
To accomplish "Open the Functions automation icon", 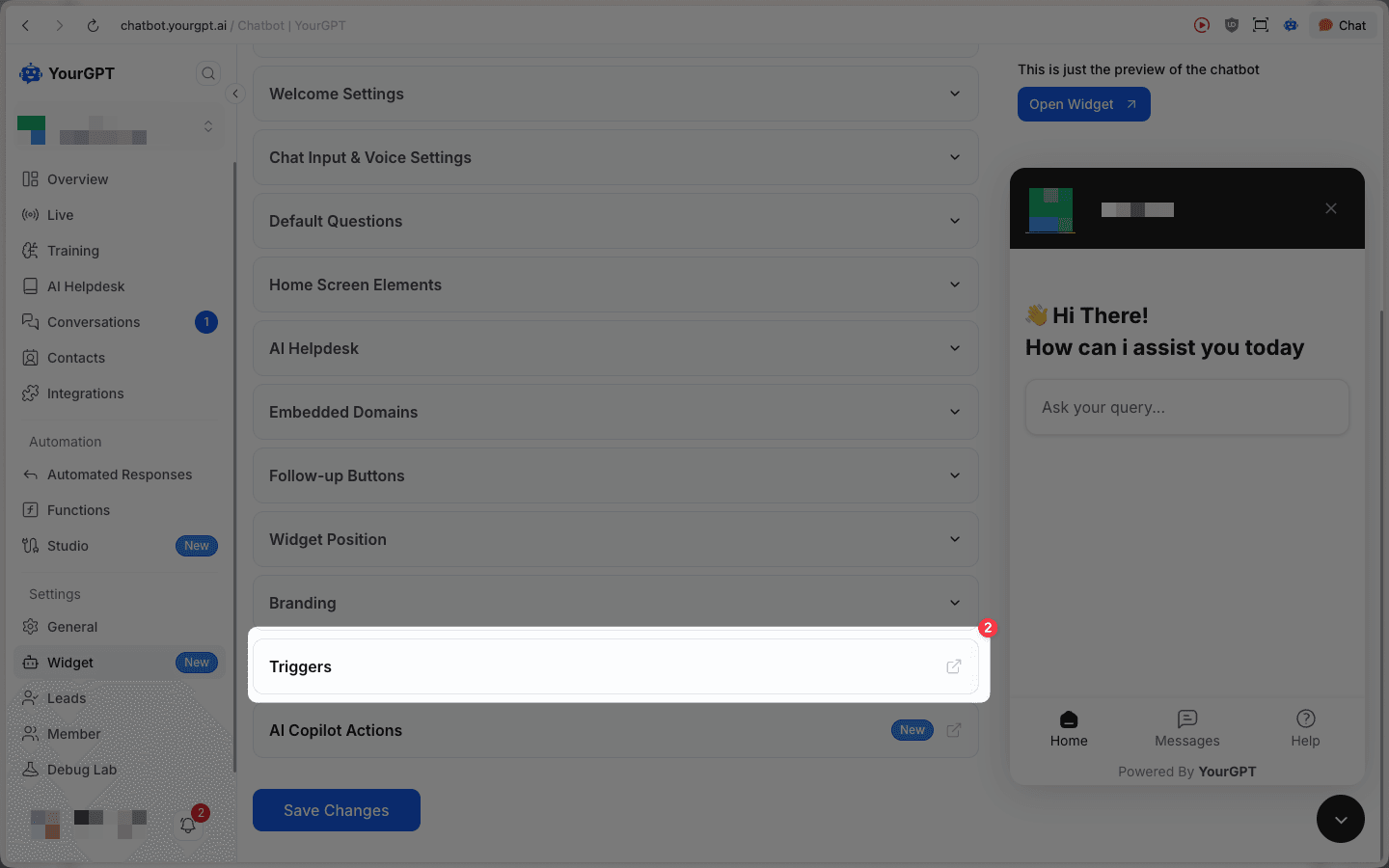I will coord(30,509).
